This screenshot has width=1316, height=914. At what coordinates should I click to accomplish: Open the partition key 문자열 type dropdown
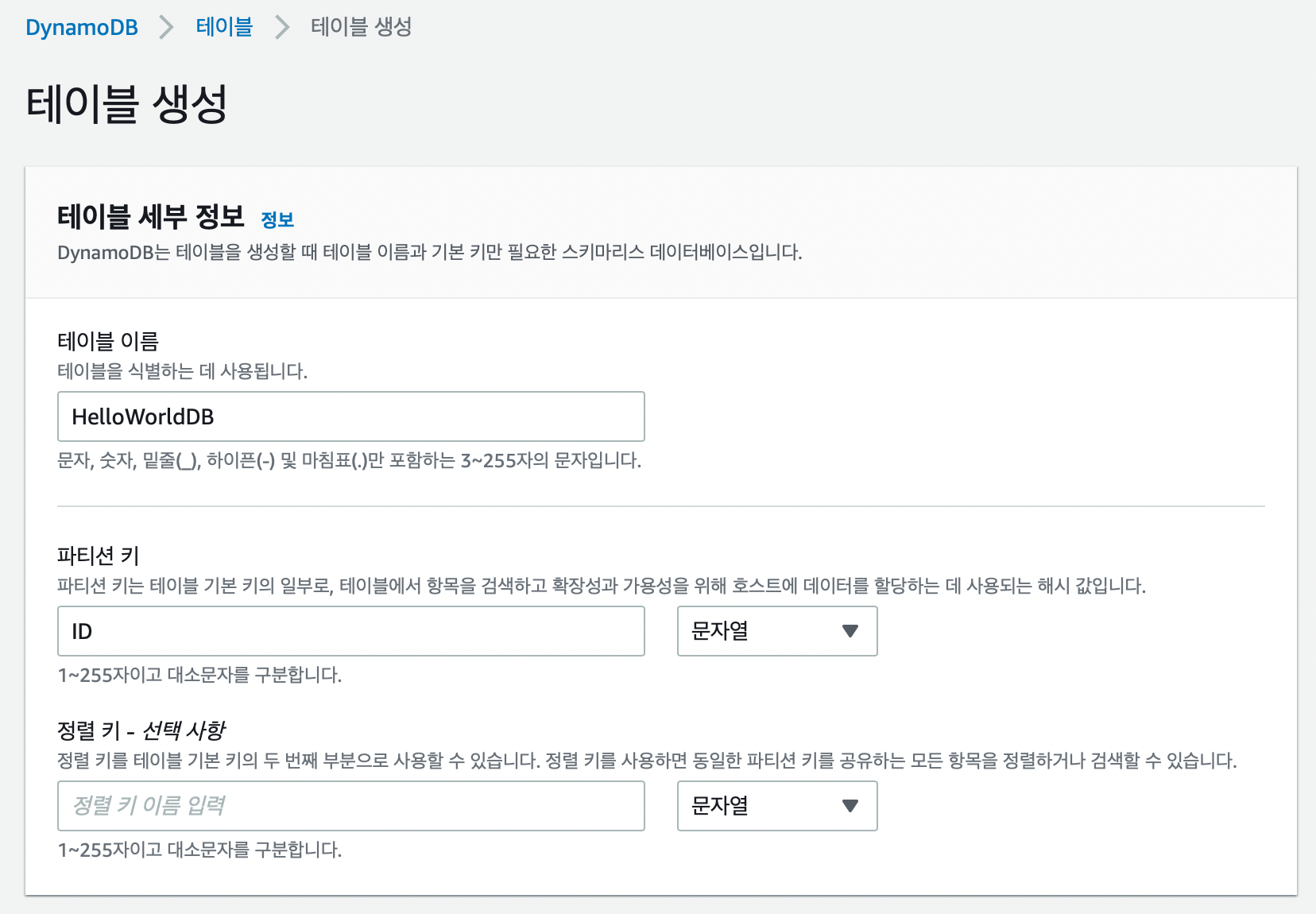point(777,631)
